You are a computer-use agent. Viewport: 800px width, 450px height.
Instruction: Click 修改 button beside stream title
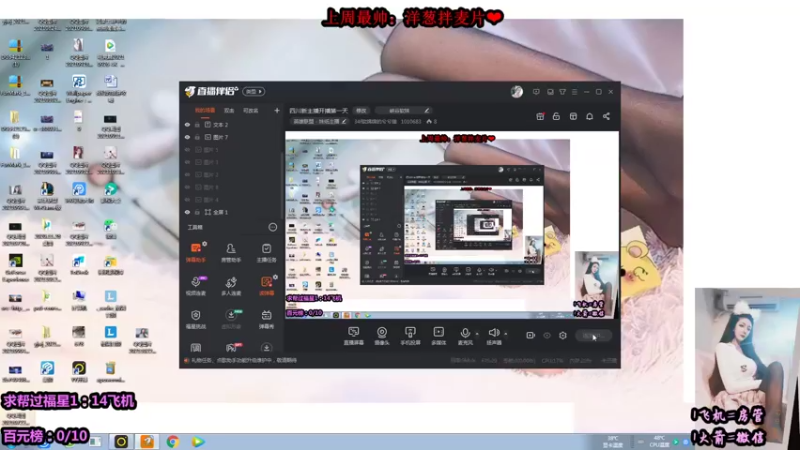click(361, 110)
